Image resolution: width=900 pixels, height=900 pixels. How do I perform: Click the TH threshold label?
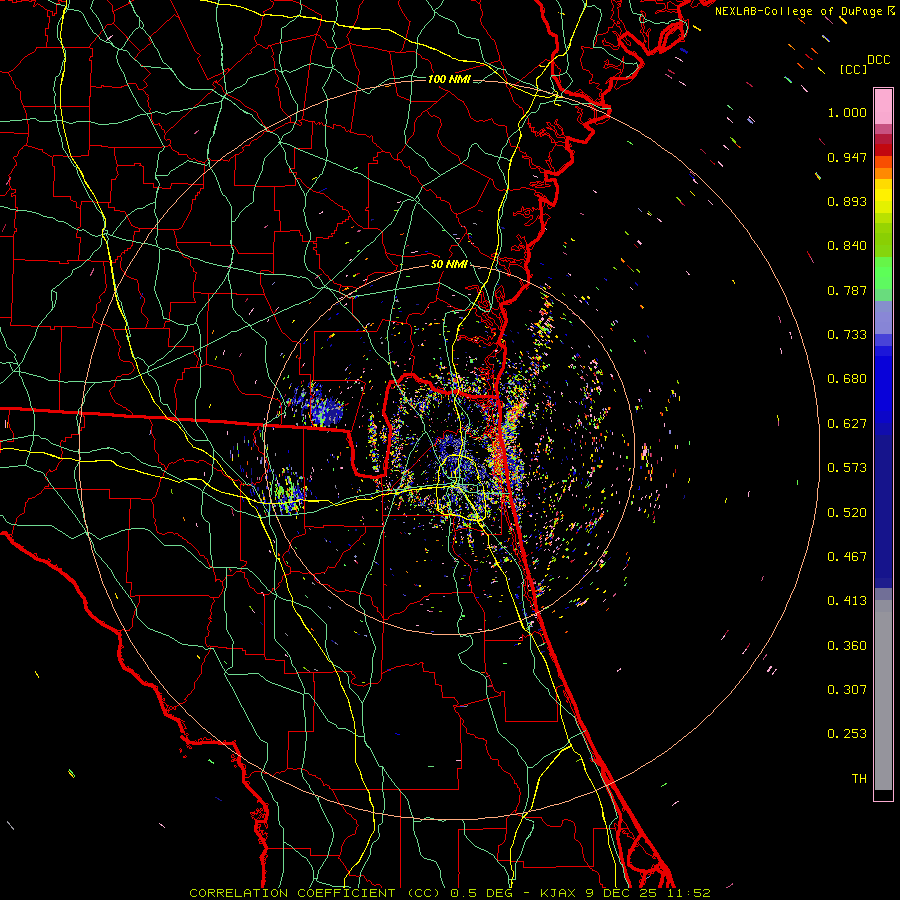coord(859,779)
